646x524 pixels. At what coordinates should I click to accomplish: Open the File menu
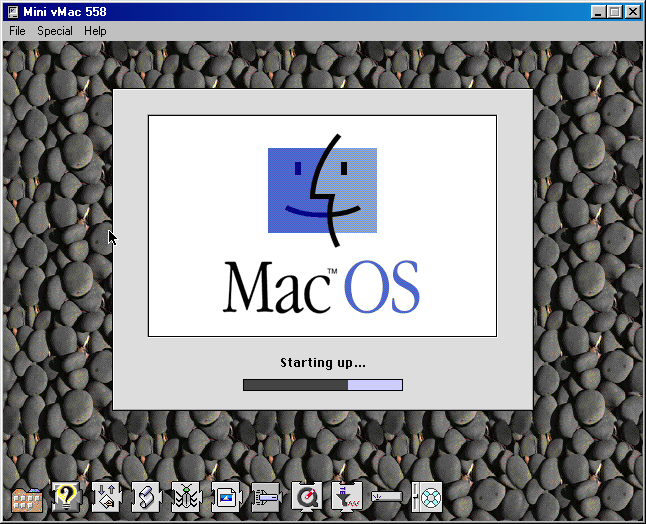pyautogui.click(x=17, y=31)
